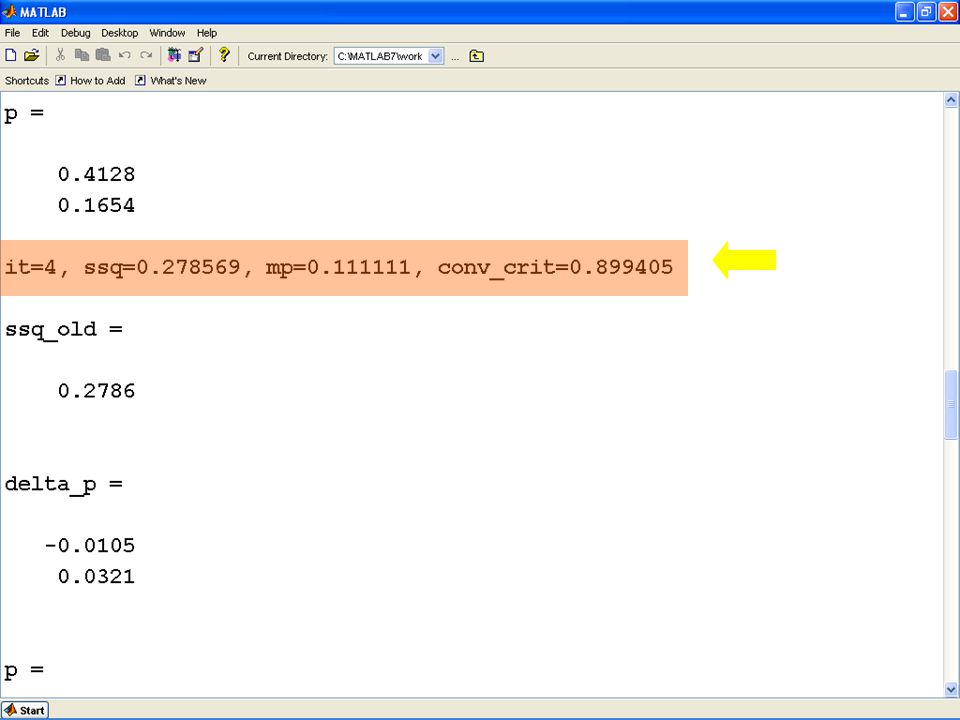Click the value -0.0105
The image size is (960, 720).
pos(89,546)
